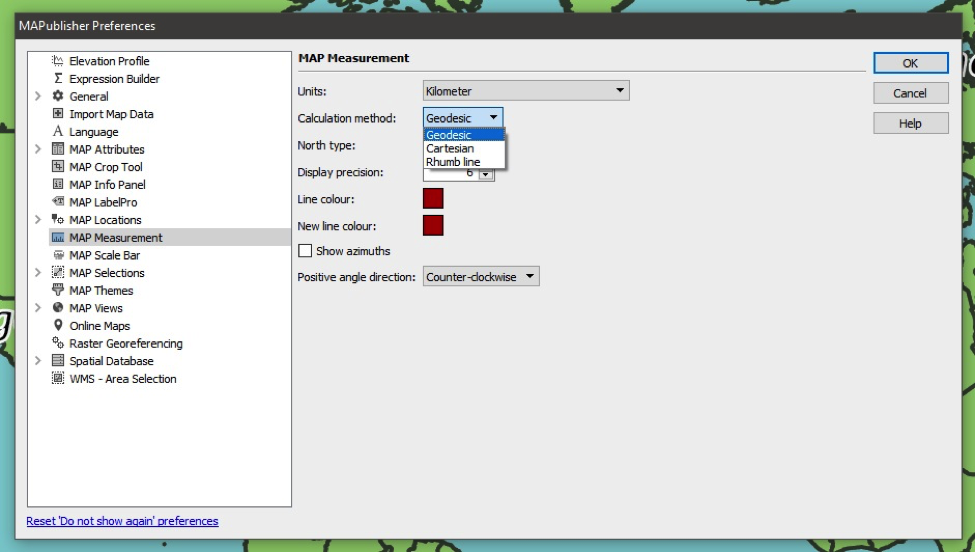The height and width of the screenshot is (553, 975).
Task: Click the MAP Themes brush icon
Action: click(58, 290)
